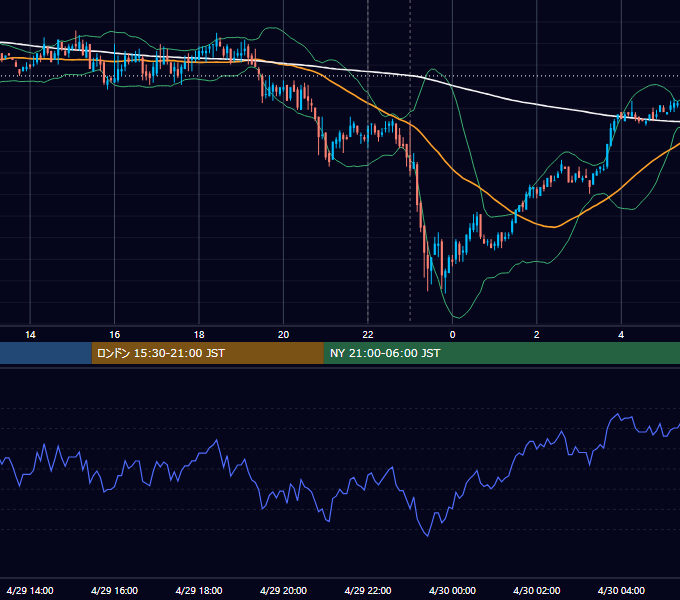Click the blue oscillator line's lowest trough near 4/30 00:00
This screenshot has height=600, width=680.
[x=428, y=536]
